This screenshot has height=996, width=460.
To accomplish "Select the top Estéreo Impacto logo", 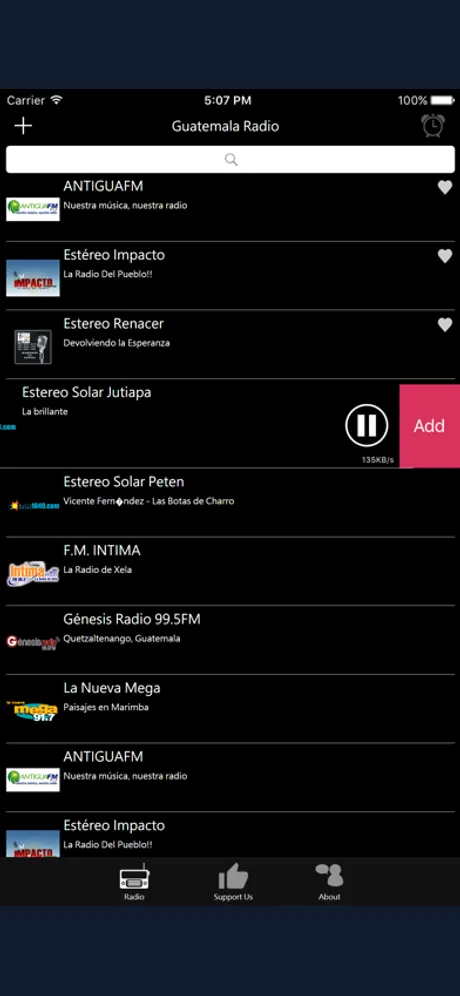I will (x=33, y=278).
